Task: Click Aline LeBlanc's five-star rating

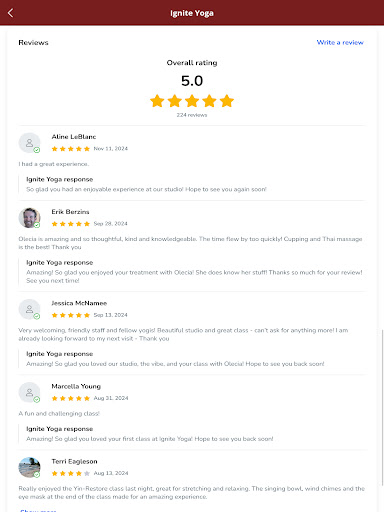Action: 71,149
